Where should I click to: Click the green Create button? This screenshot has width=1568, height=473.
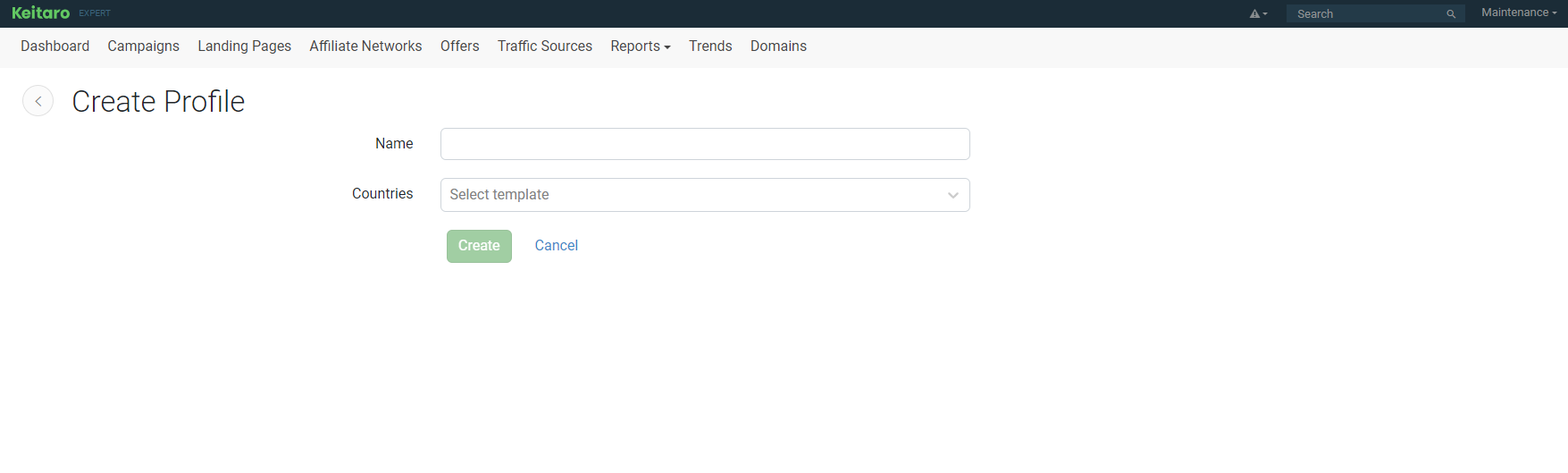pyautogui.click(x=479, y=246)
